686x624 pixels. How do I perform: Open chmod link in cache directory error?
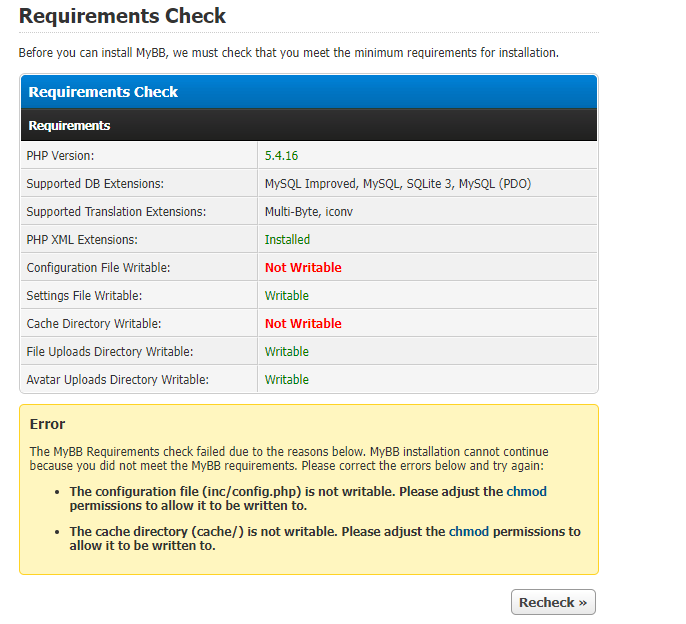(469, 531)
